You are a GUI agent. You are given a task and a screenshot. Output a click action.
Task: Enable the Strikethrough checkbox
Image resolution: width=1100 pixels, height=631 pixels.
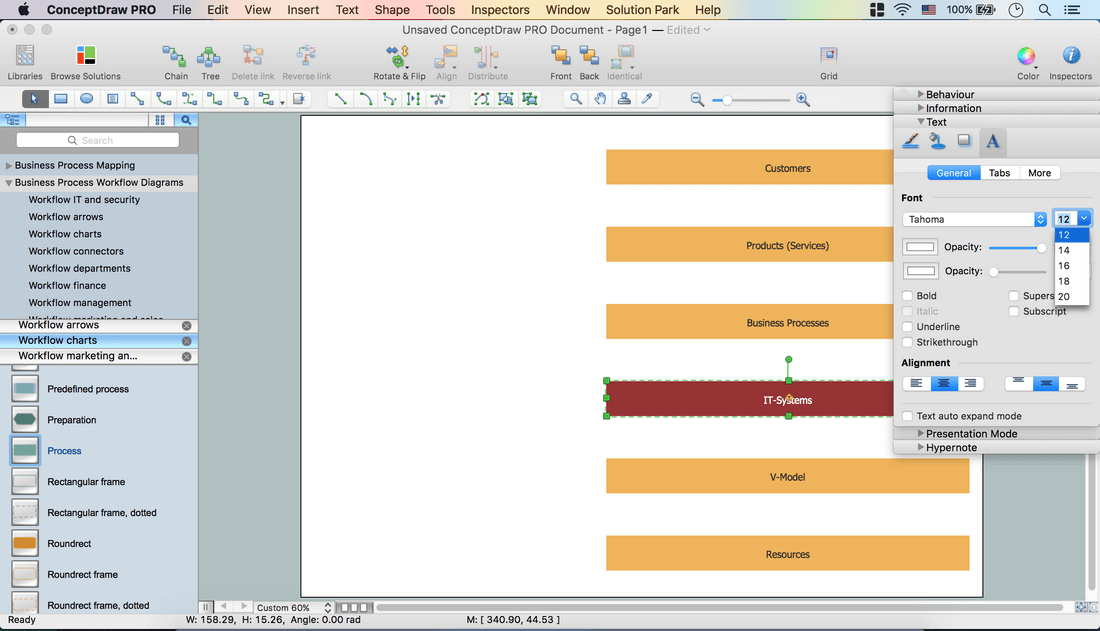[908, 342]
